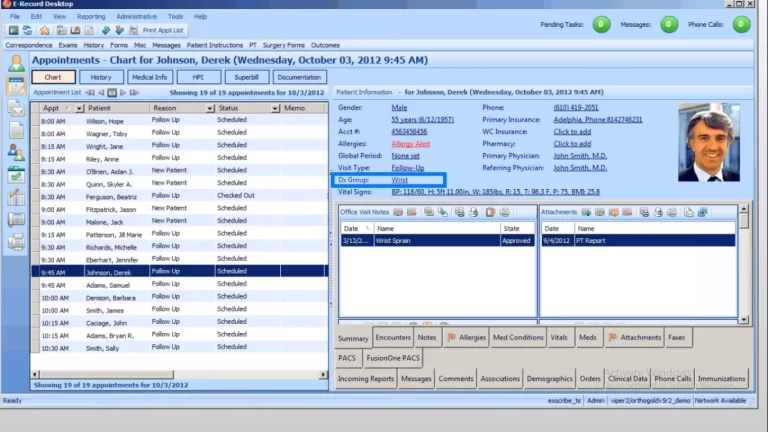The width and height of the screenshot is (768, 432).
Task: Click the appointment list horizontal scrollbar
Action: [105, 374]
